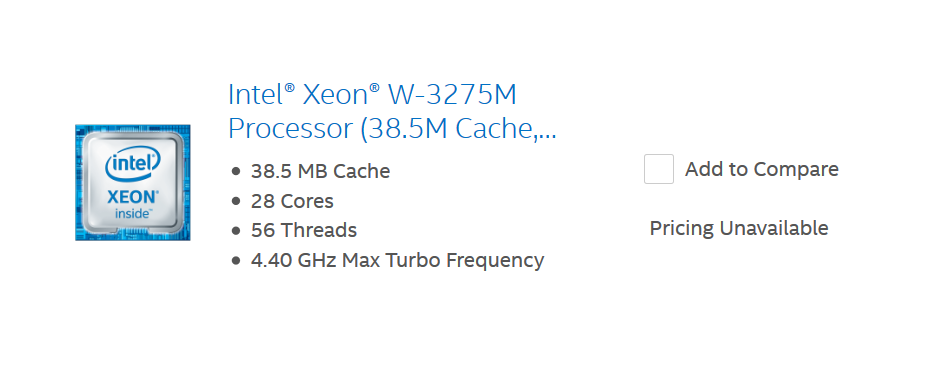The image size is (939, 371).
Task: Click the word 'Xeon' in the title
Action: coord(337,95)
